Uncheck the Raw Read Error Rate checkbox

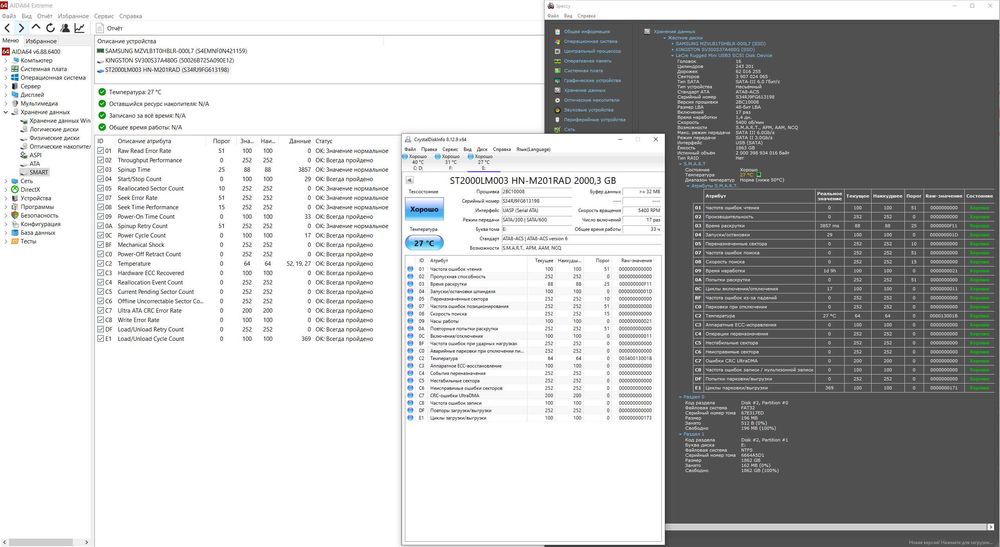(x=100, y=151)
